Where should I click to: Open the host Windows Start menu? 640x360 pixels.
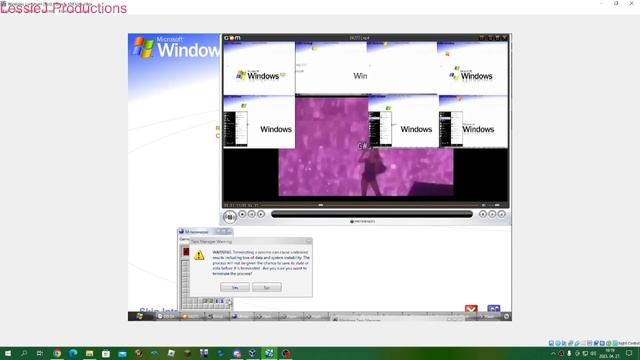(x=8, y=353)
